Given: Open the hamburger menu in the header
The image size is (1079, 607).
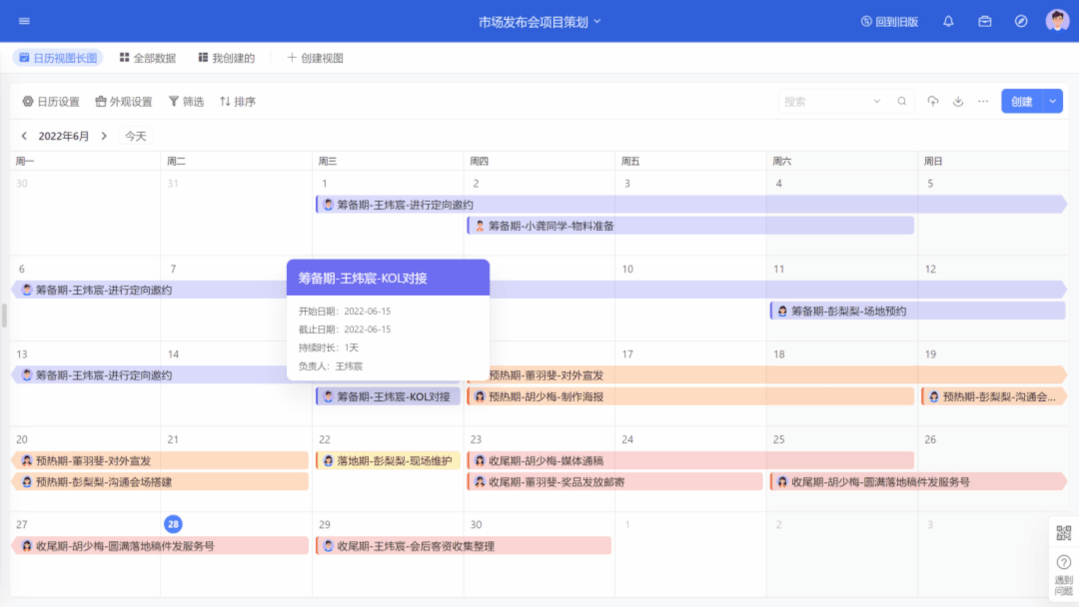Looking at the screenshot, I should 24,21.
